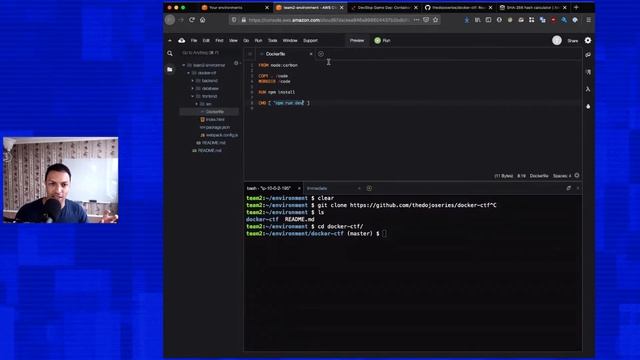Open file tree settings gear
This screenshot has width=640, height=360.
click(x=236, y=63)
